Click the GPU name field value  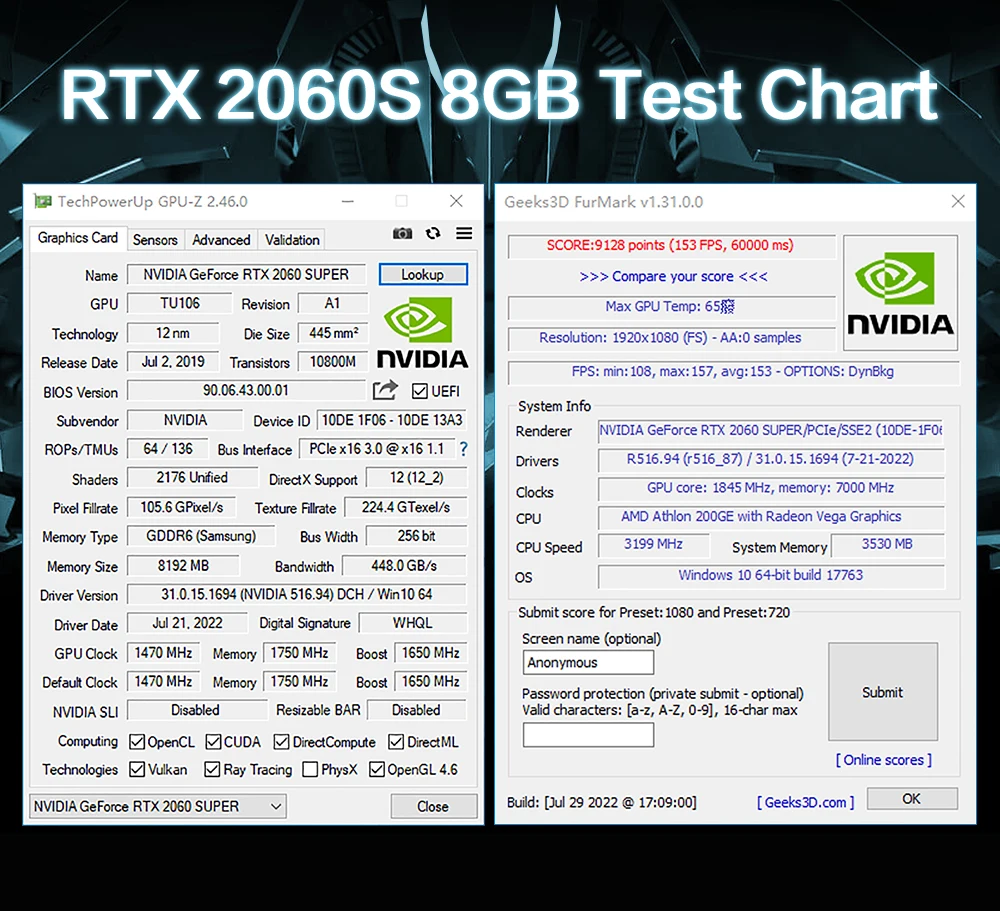[246, 274]
